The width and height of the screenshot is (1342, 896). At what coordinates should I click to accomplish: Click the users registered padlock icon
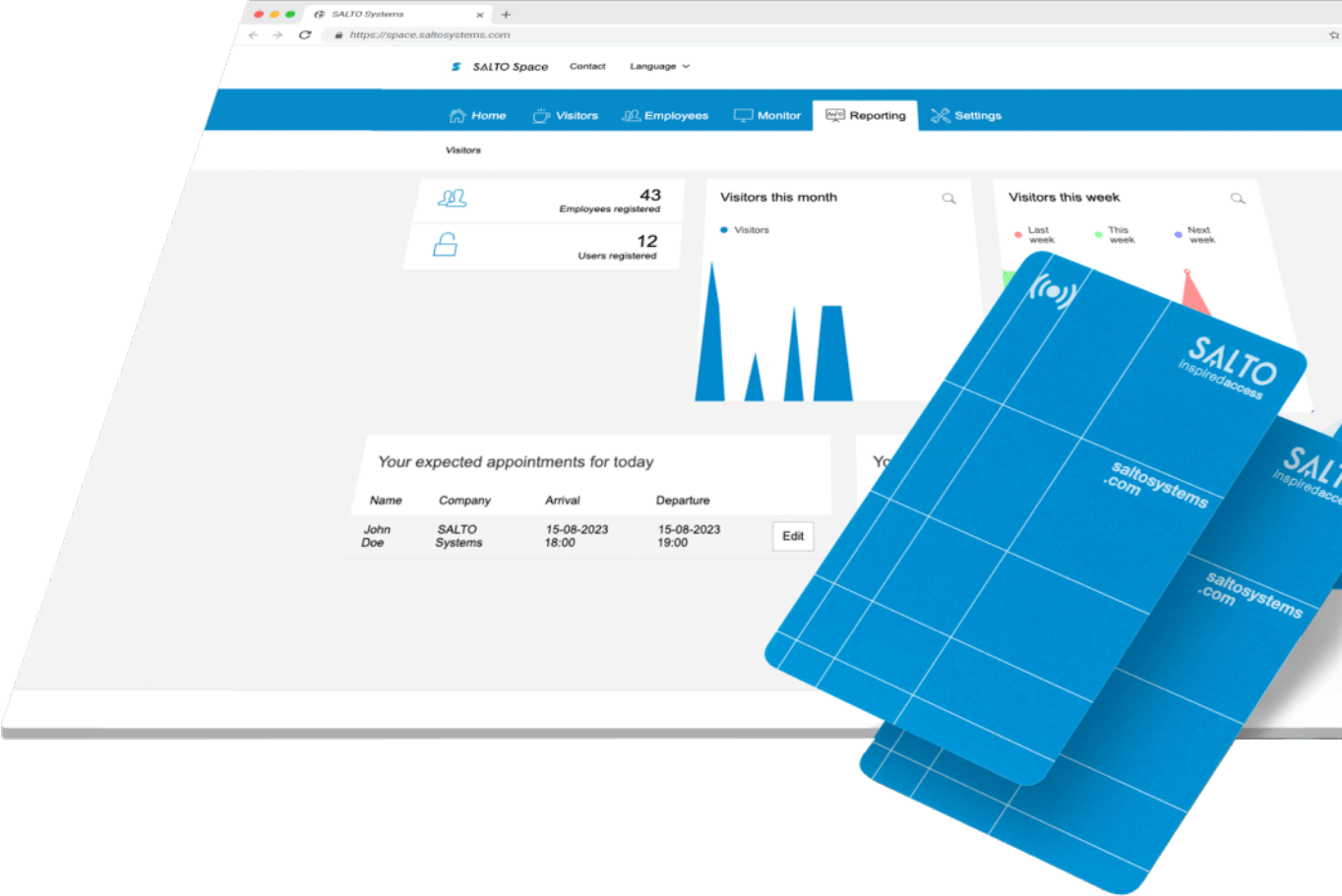pyautogui.click(x=446, y=244)
